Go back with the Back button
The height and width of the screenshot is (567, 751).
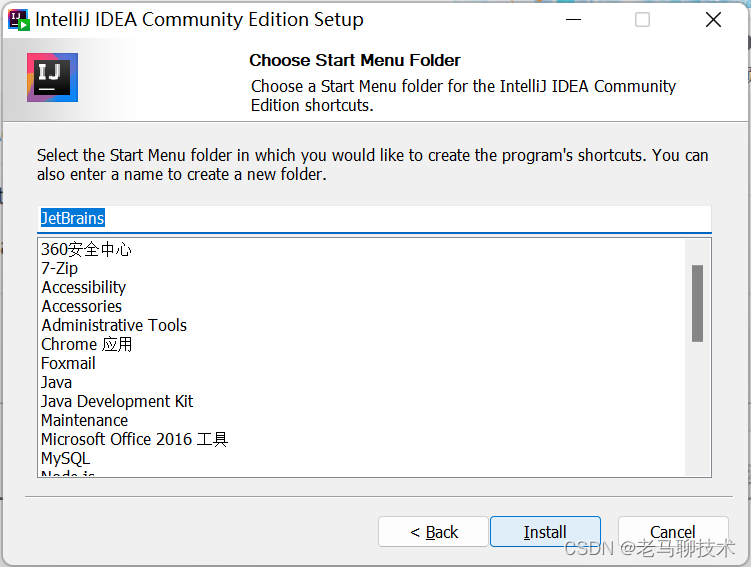433,532
